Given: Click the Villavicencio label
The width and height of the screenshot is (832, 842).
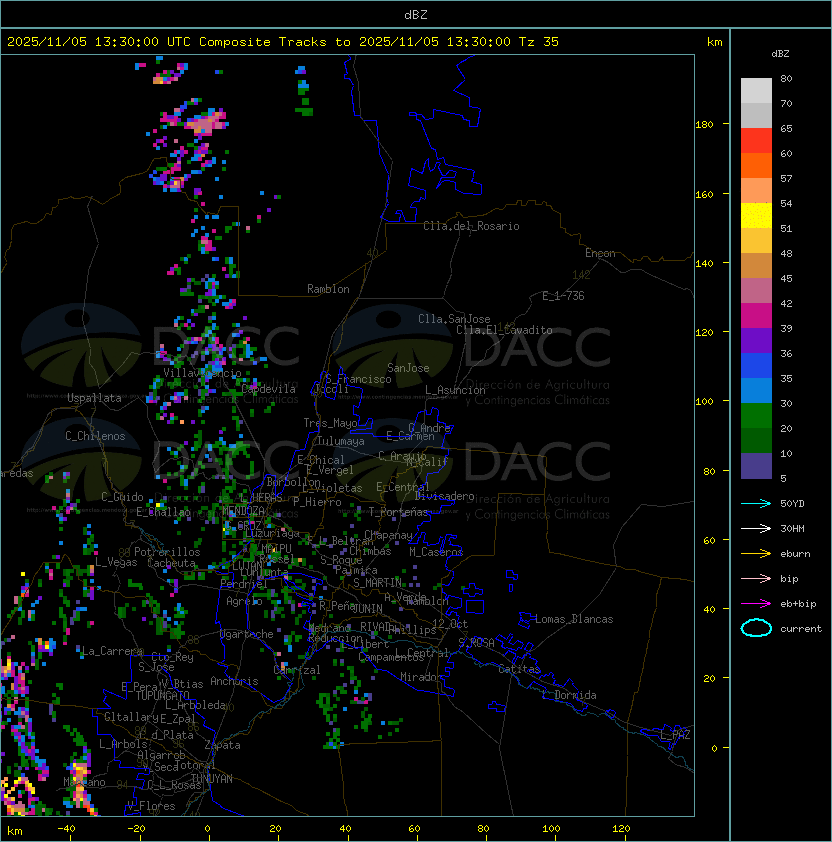Looking at the screenshot, I should [x=202, y=373].
